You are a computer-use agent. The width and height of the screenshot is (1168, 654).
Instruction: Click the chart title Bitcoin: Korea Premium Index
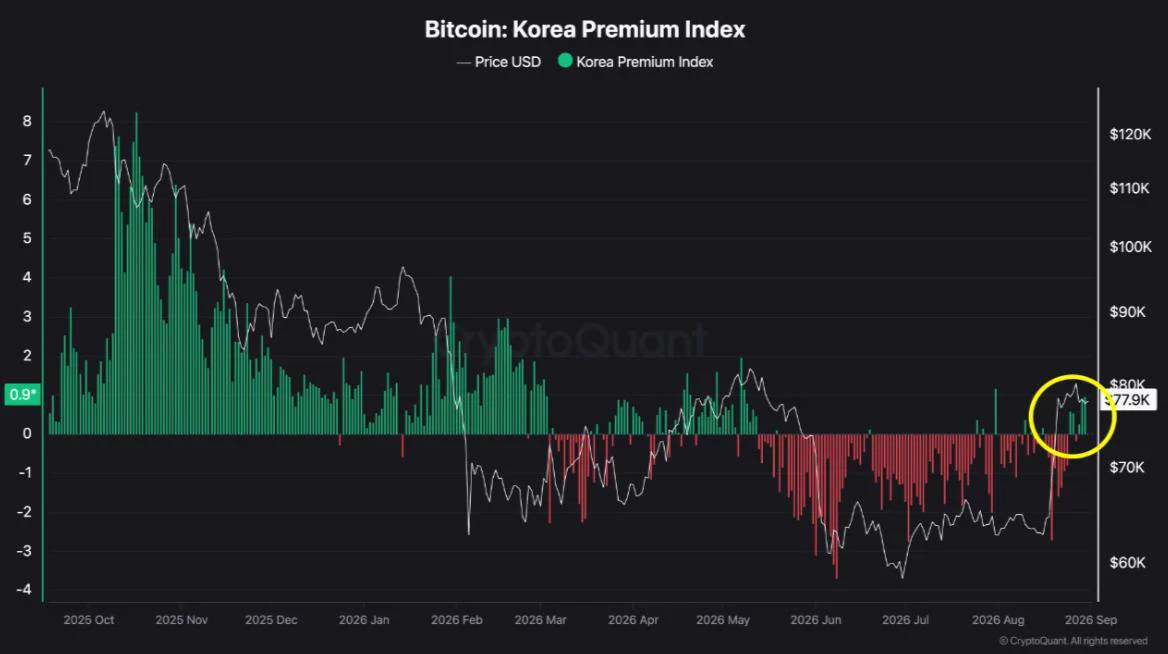[x=585, y=29]
